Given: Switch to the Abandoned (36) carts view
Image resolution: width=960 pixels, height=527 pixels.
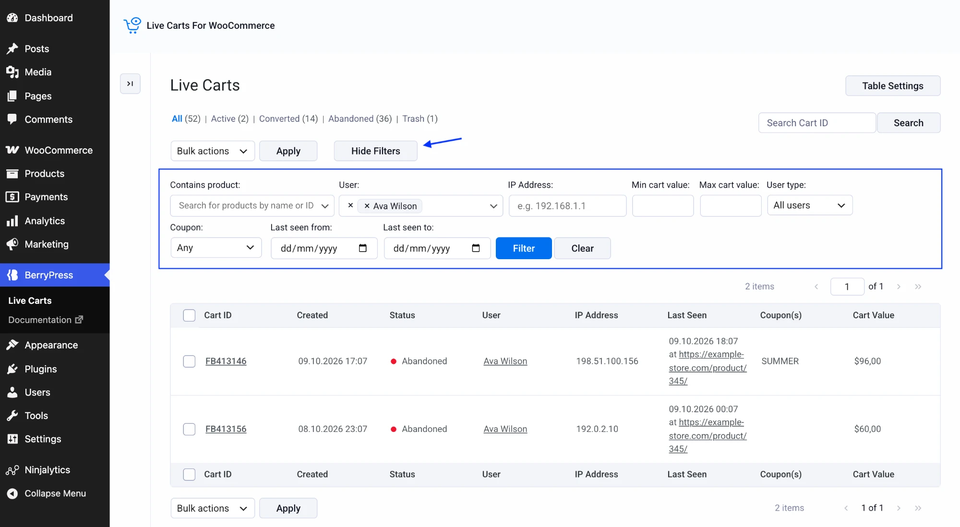Looking at the screenshot, I should tap(360, 119).
